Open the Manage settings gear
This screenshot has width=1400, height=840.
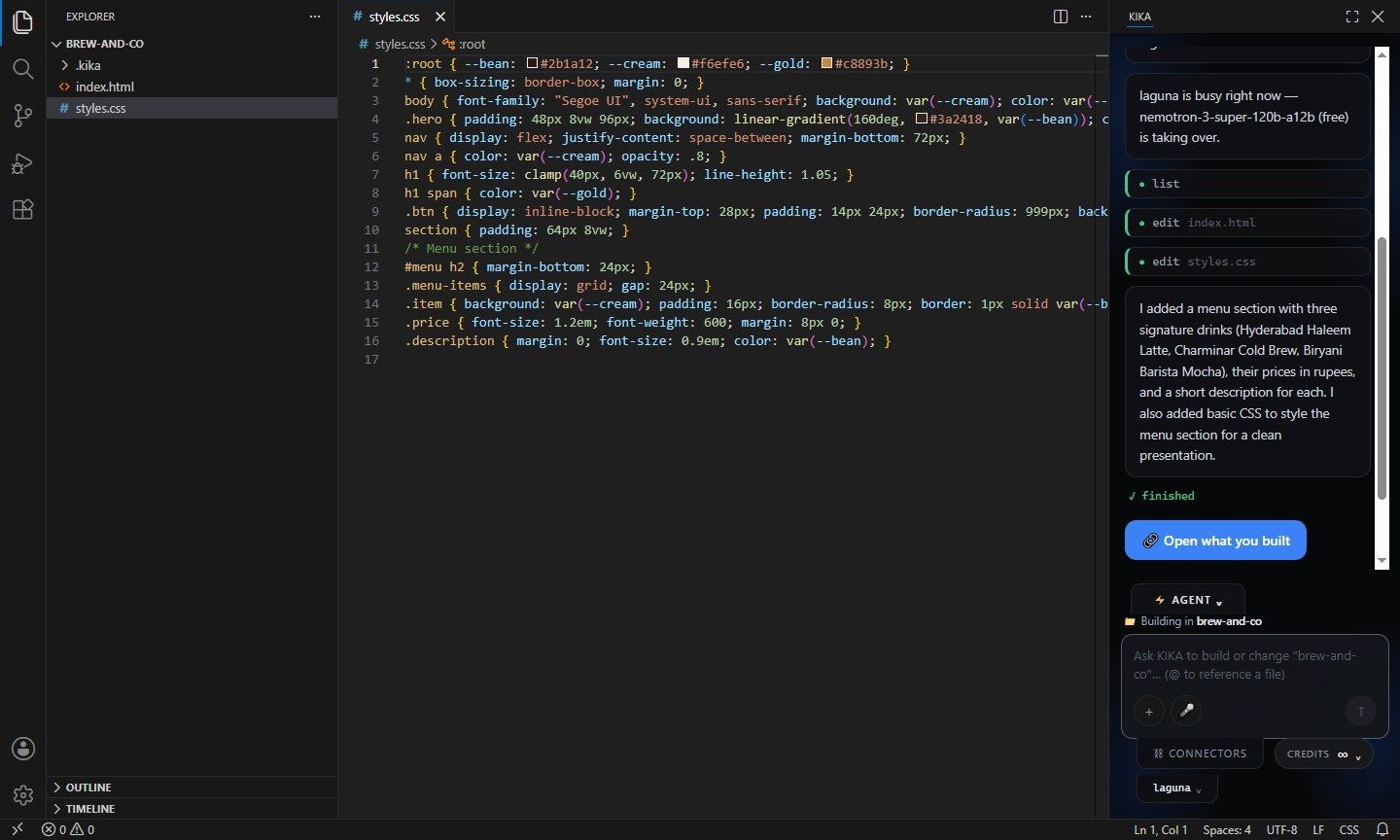pos(22,795)
